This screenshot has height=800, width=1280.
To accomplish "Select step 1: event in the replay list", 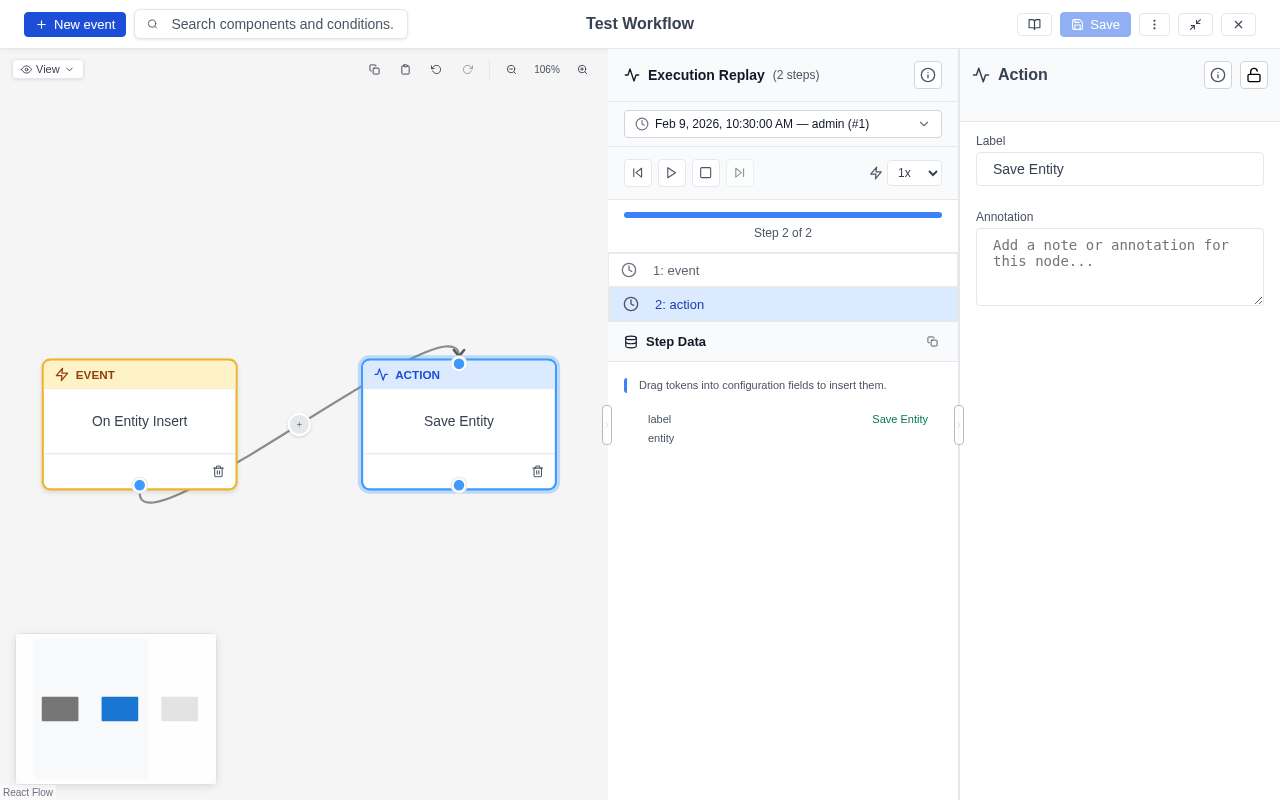I will (783, 270).
